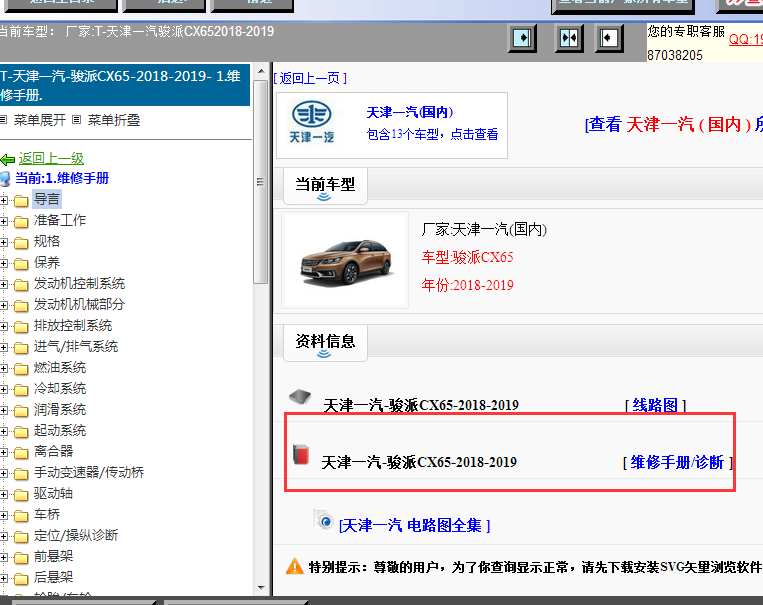Click tree scrollbar up arrow
The height and width of the screenshot is (605, 763).
point(261,71)
